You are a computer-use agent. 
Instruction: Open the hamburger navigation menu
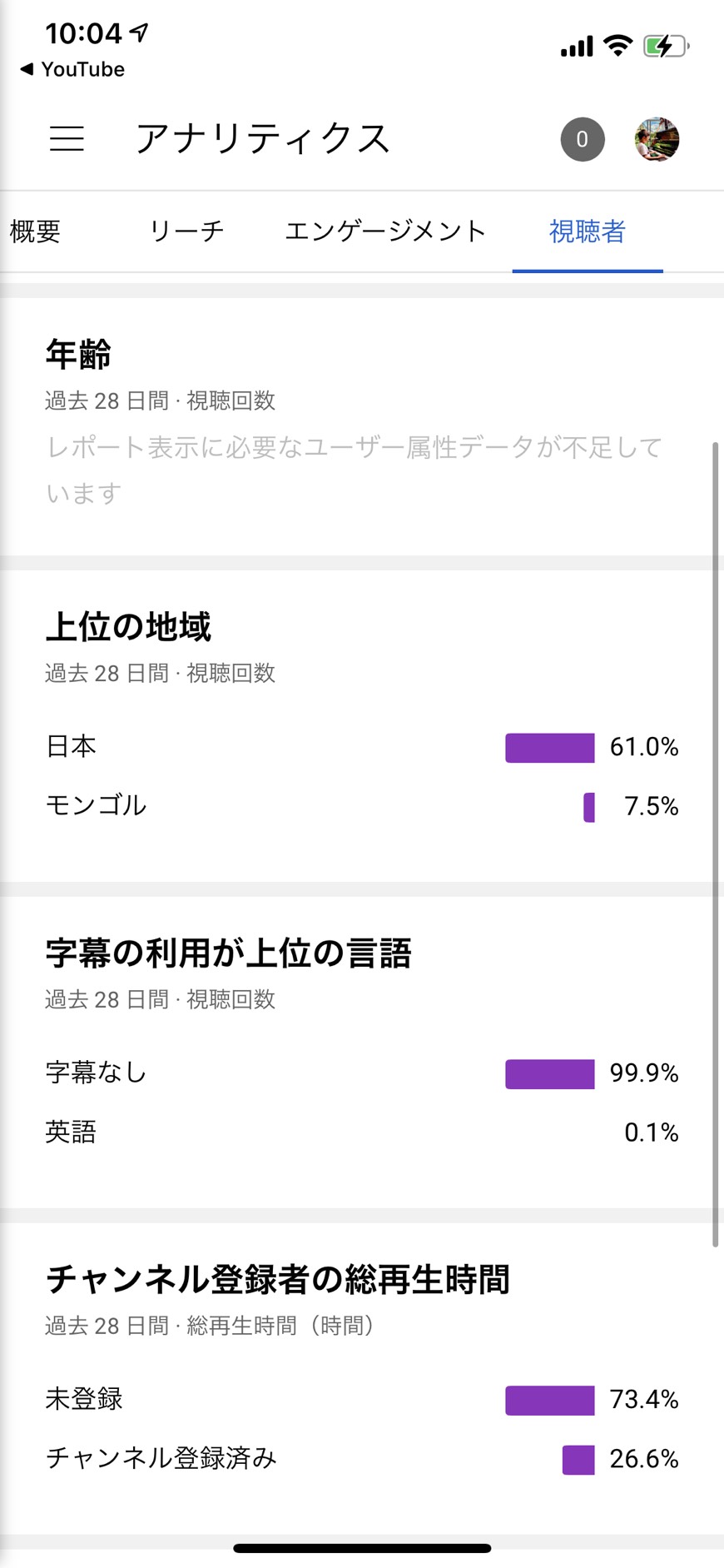(67, 138)
